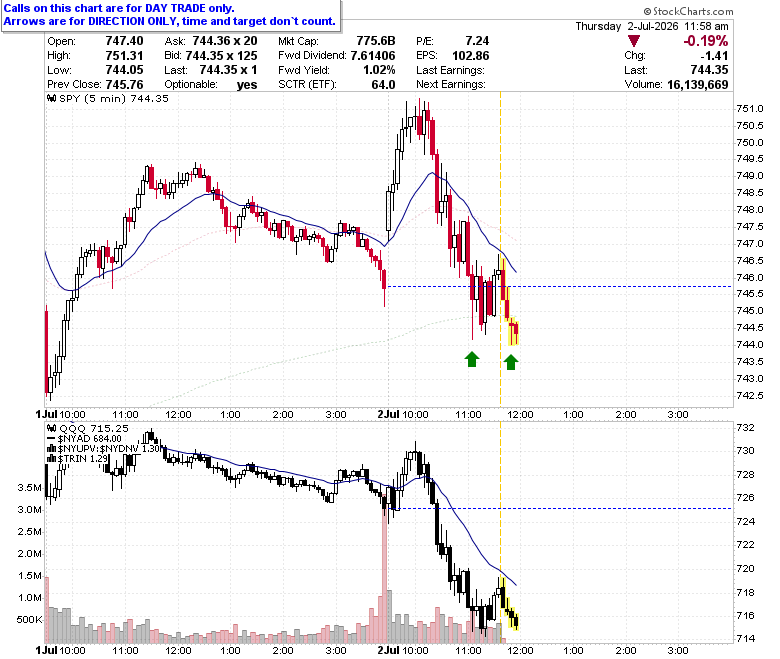Click the candlestick icon beside SPY label
The height and width of the screenshot is (659, 780).
click(51, 98)
